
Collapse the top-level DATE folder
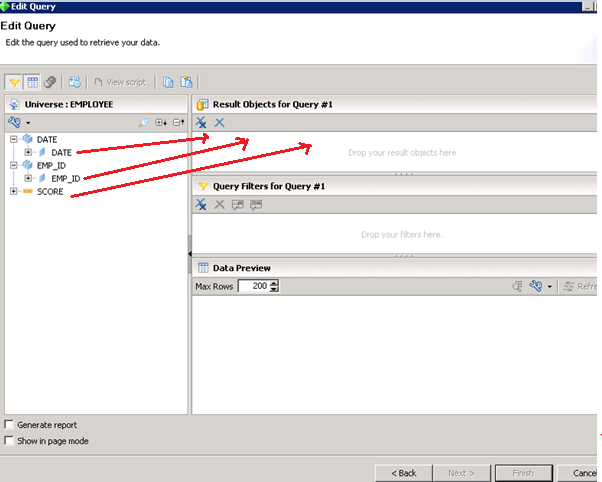pos(13,139)
